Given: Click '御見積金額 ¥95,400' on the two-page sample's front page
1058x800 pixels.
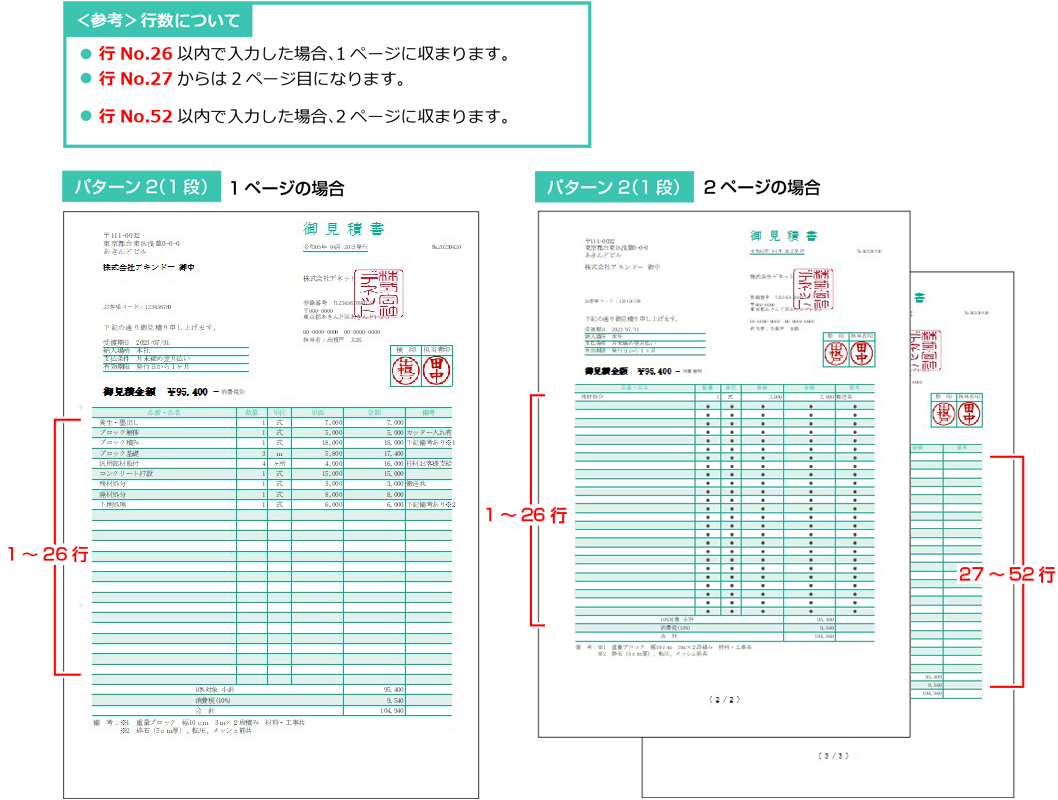Looking at the screenshot, I should [x=628, y=371].
